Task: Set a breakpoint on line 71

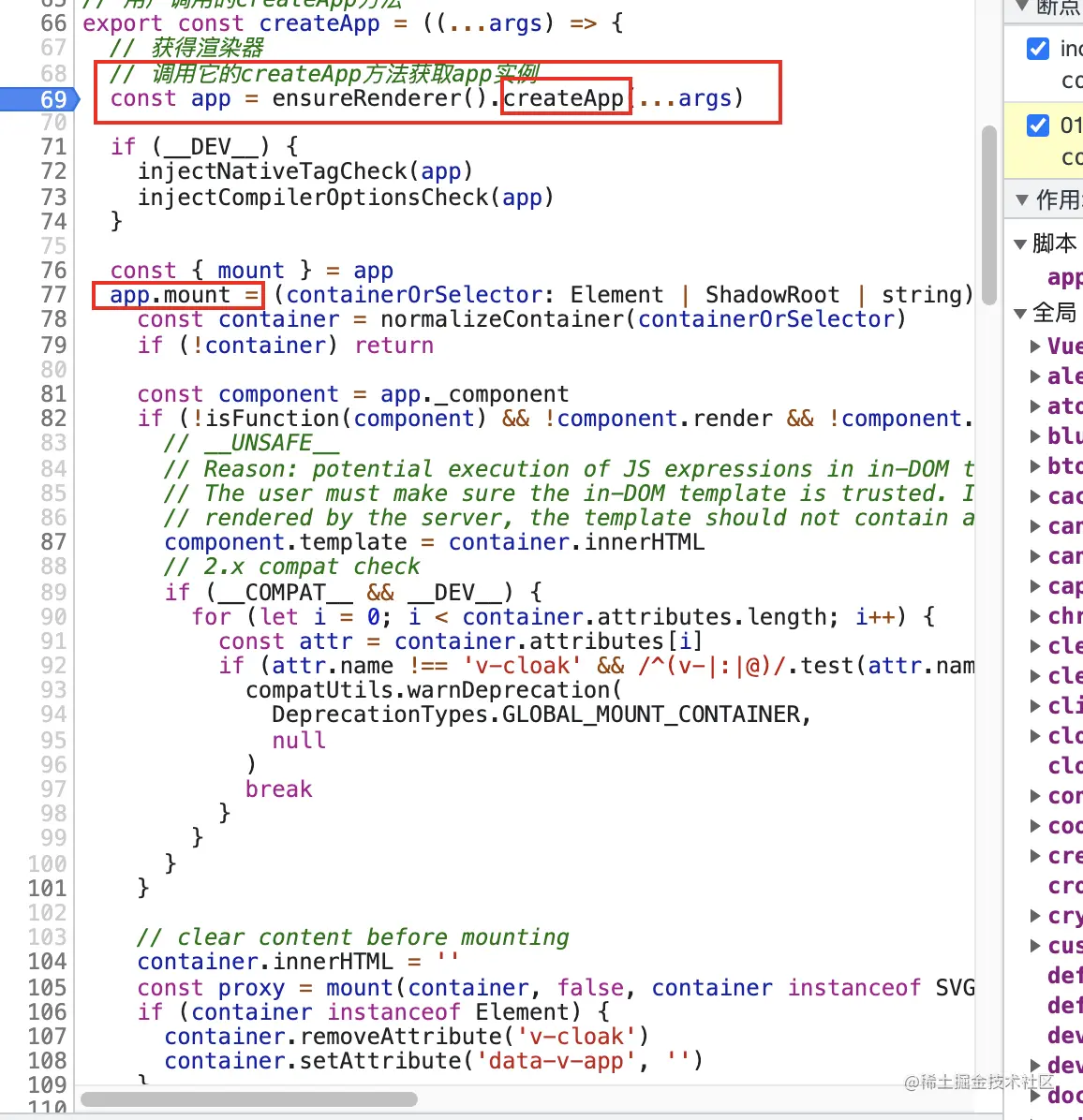Action: [52, 147]
